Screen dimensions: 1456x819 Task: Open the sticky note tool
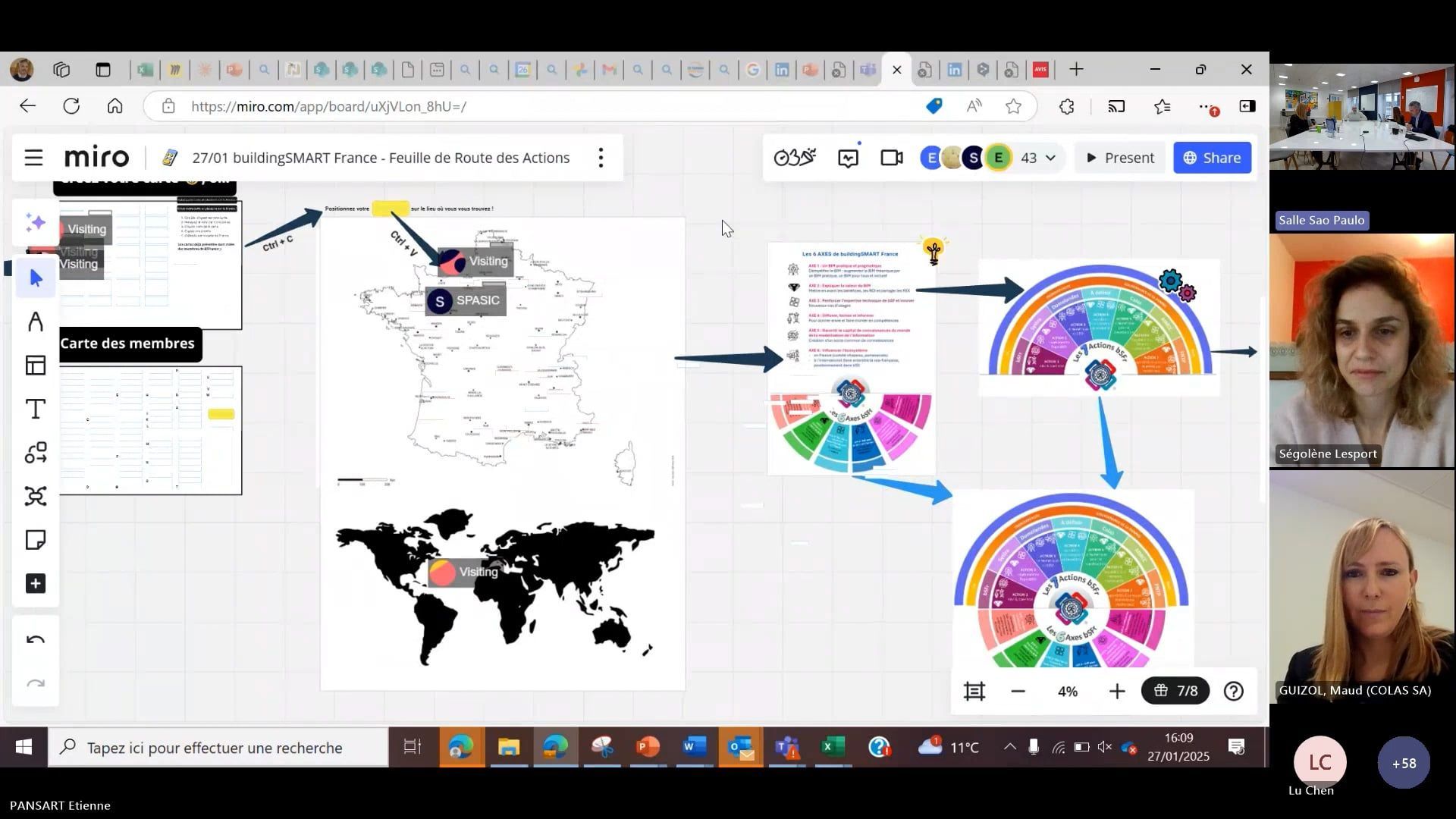pyautogui.click(x=36, y=539)
